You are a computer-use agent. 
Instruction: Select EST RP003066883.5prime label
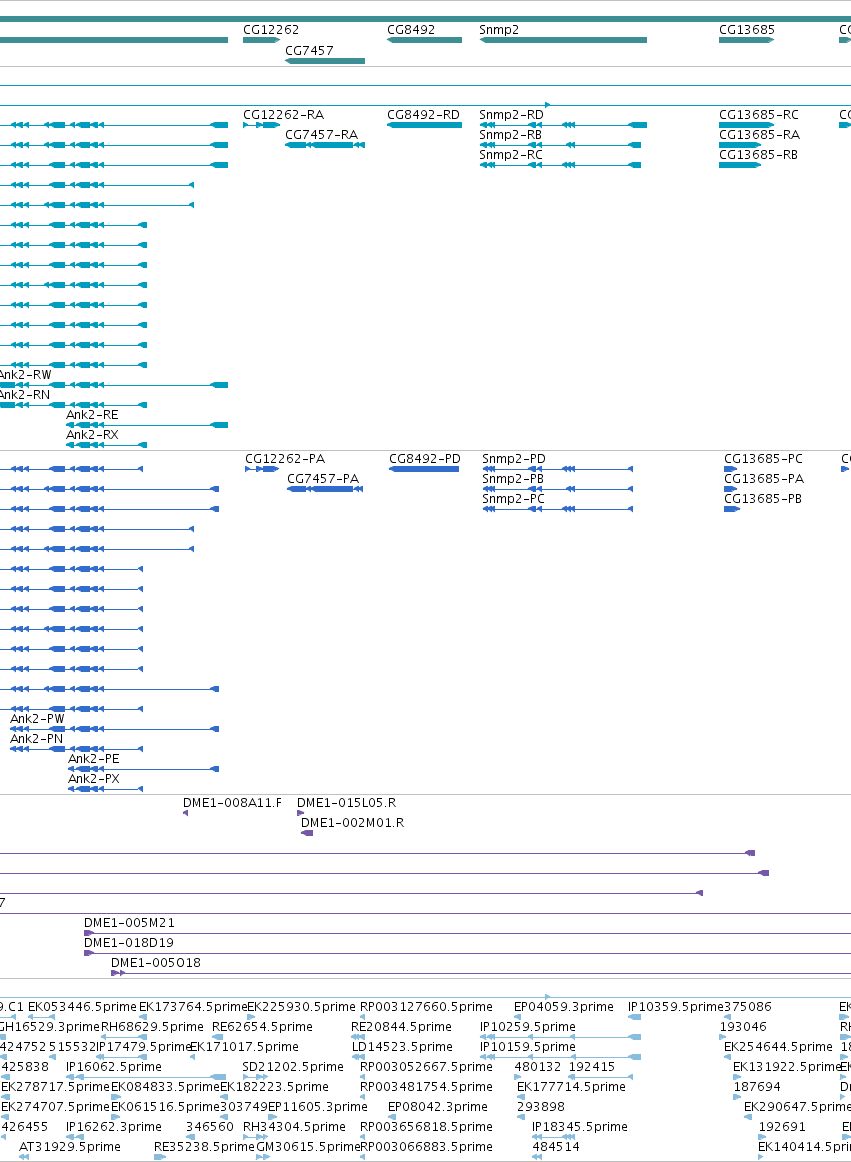point(426,1147)
